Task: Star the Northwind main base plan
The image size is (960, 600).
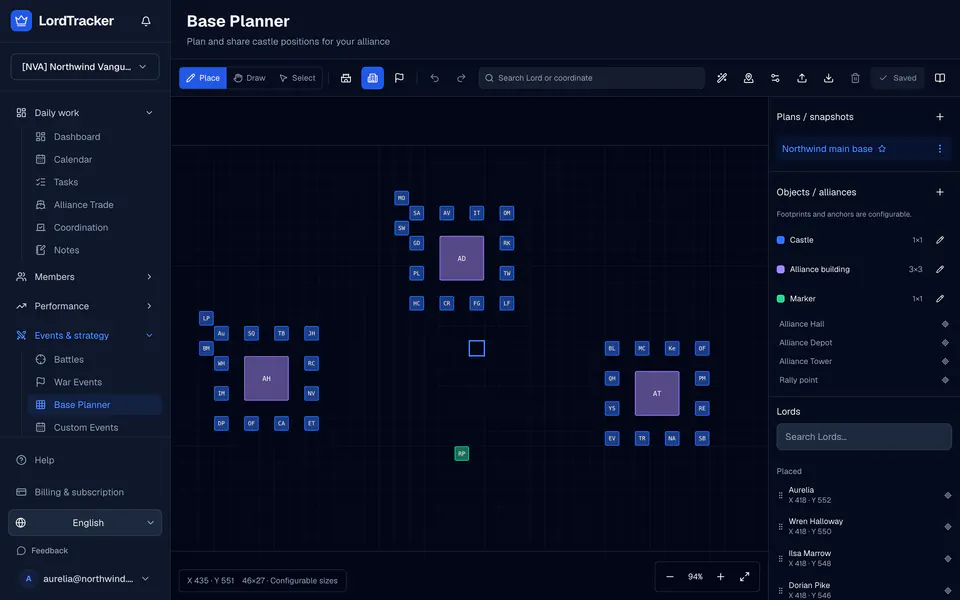Action: pos(882,149)
